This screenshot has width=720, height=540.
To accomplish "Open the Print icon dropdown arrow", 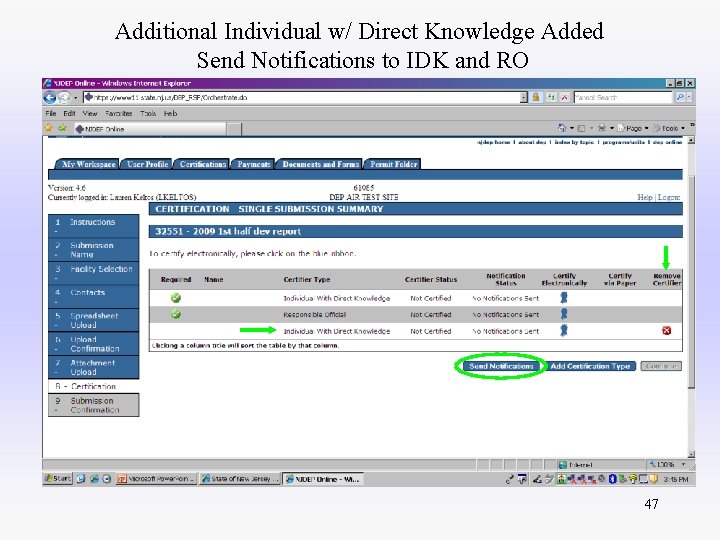I will (612, 129).
